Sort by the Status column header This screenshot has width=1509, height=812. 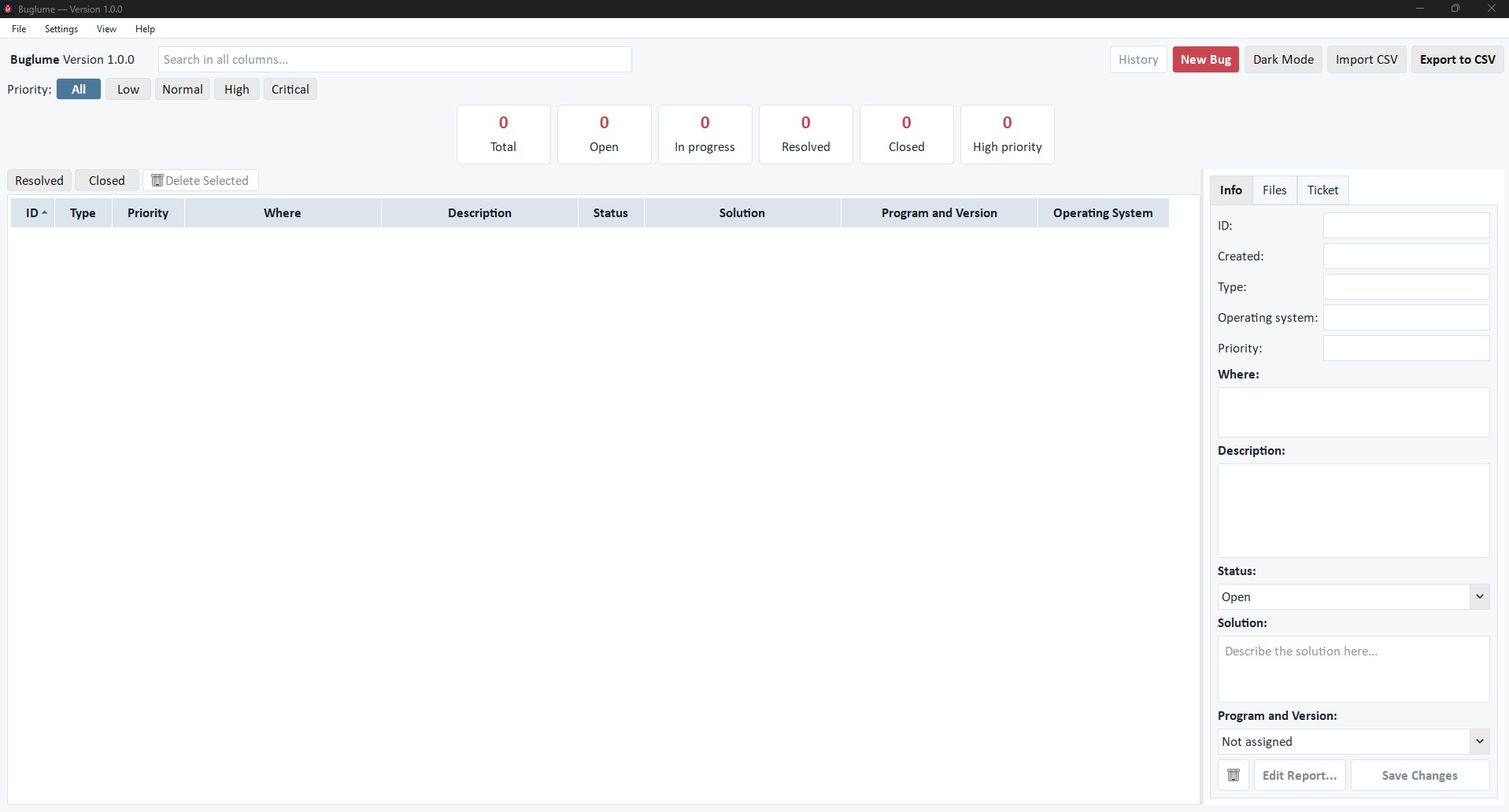coord(611,213)
